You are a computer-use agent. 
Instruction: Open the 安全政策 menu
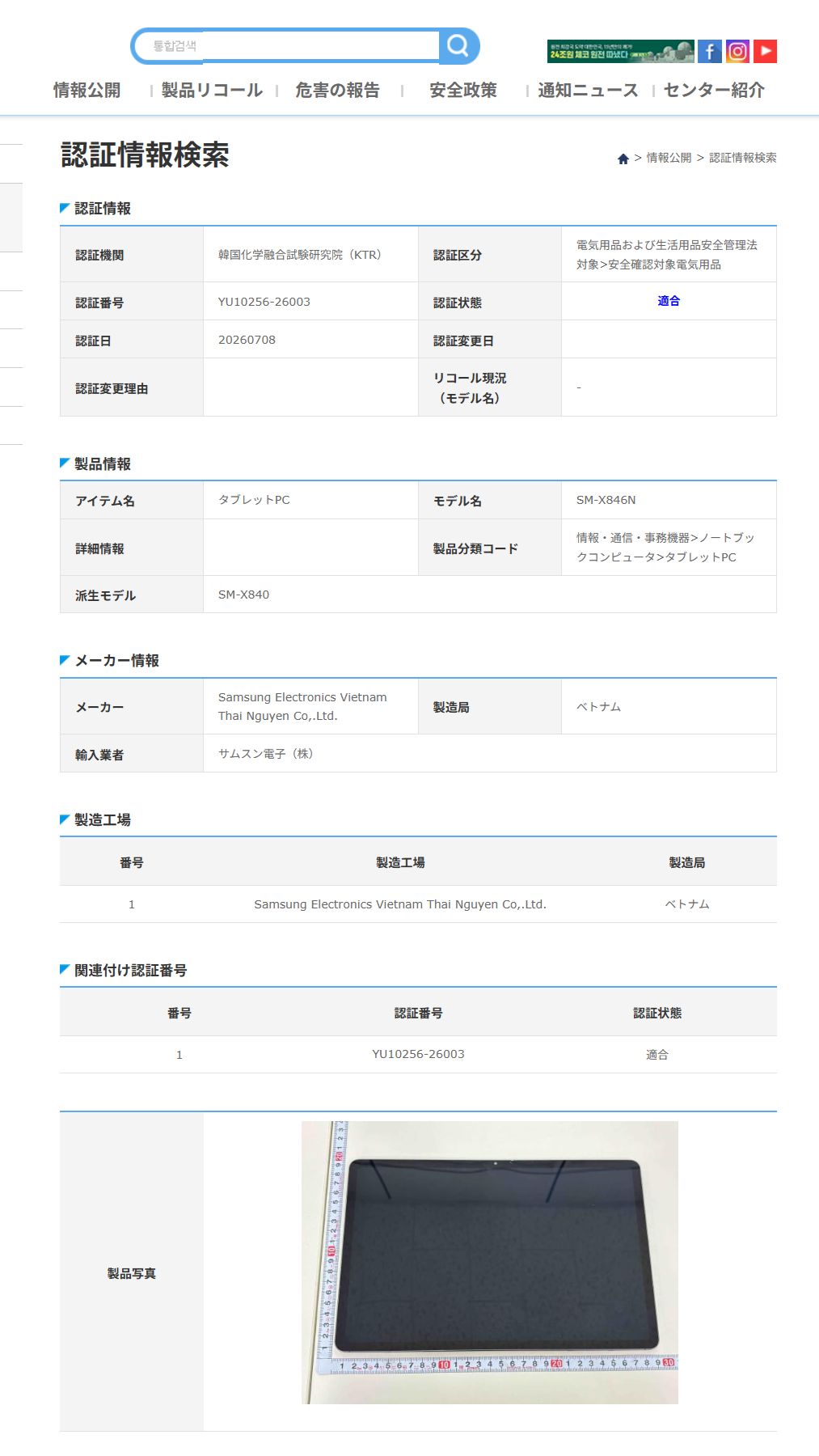click(463, 91)
